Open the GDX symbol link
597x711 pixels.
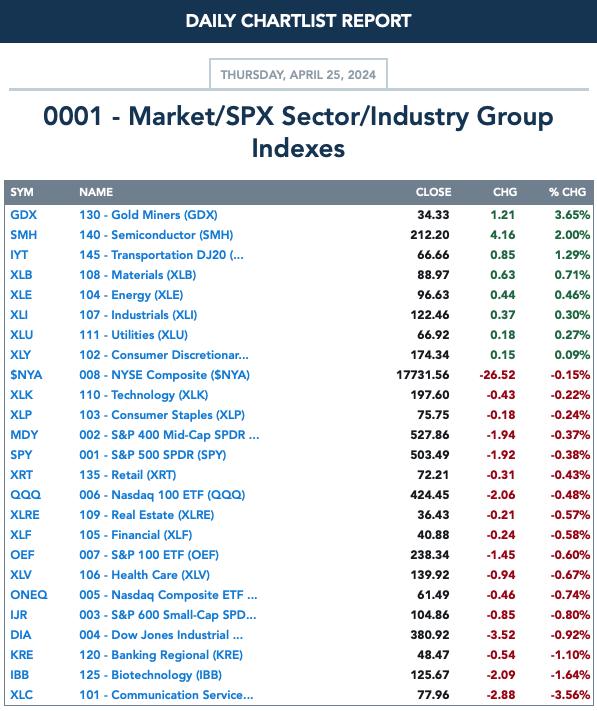click(24, 215)
